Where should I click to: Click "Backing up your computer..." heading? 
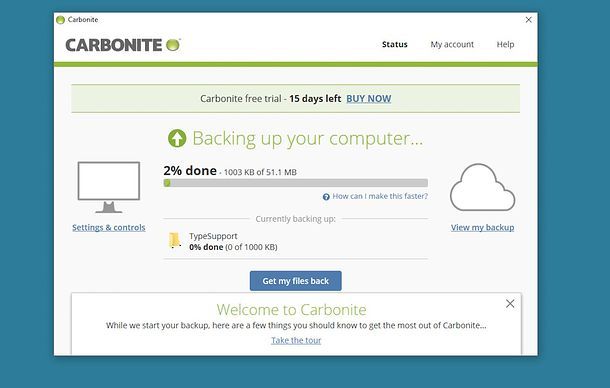pyautogui.click(x=307, y=138)
